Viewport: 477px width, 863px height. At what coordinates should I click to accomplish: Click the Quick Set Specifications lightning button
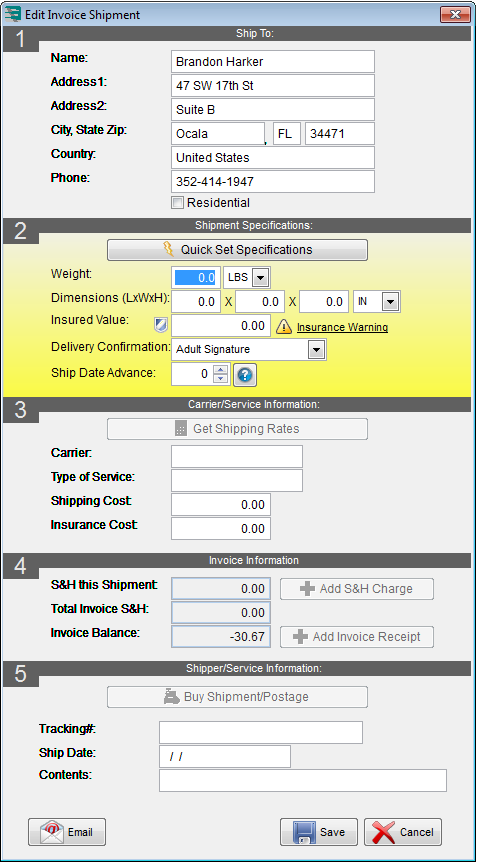[237, 250]
